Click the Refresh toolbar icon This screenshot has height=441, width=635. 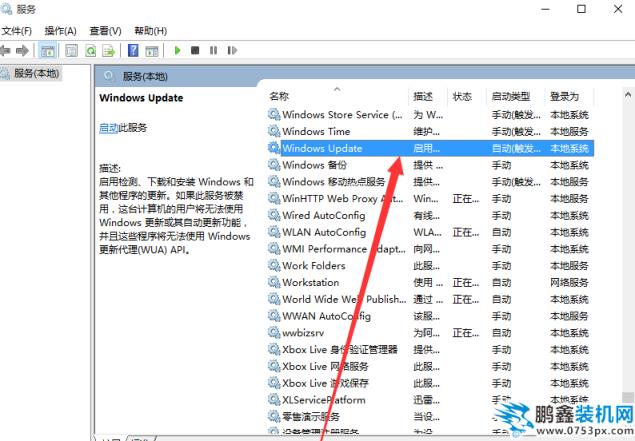[x=91, y=51]
